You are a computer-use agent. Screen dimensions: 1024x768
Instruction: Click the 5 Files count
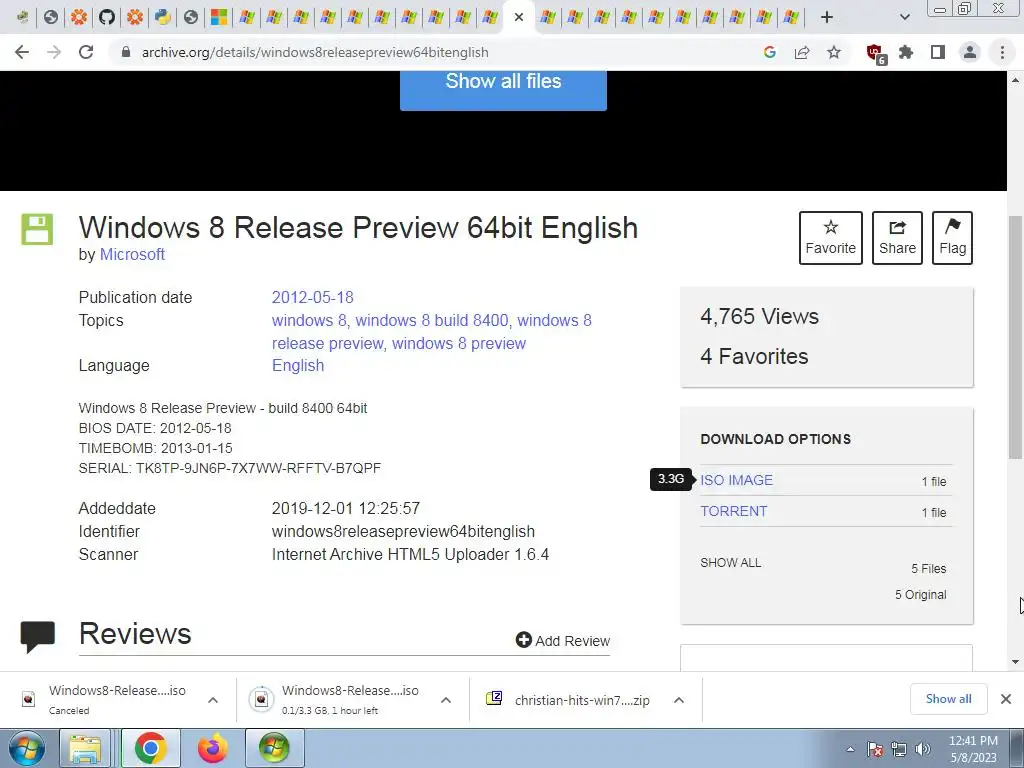coord(929,569)
